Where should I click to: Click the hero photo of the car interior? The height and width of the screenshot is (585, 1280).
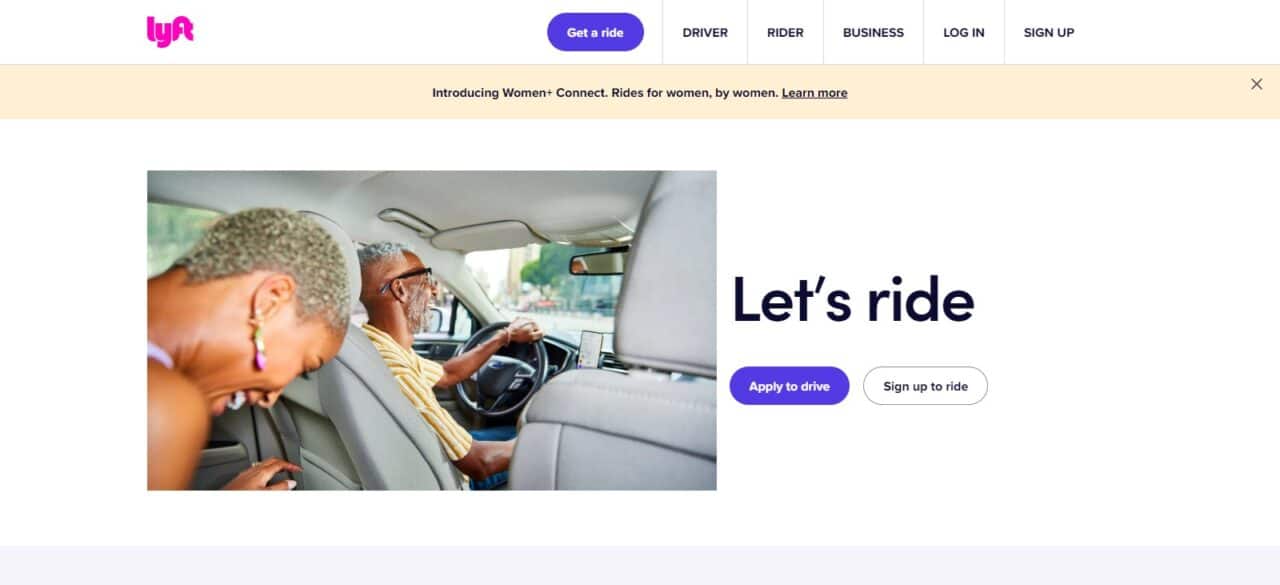click(431, 330)
